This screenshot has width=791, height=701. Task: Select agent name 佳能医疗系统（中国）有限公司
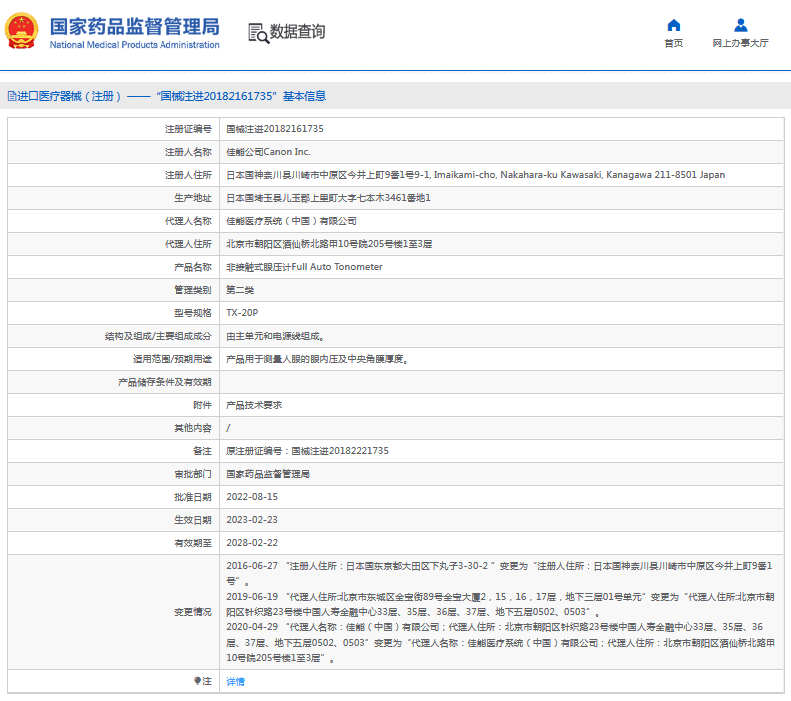click(x=291, y=221)
